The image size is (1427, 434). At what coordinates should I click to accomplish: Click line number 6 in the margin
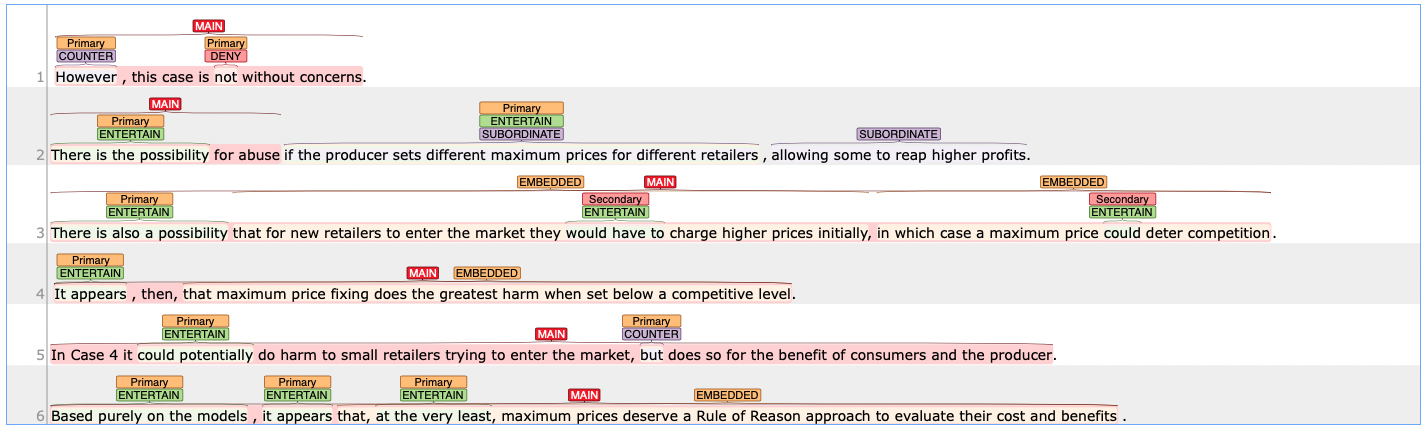click(40, 416)
